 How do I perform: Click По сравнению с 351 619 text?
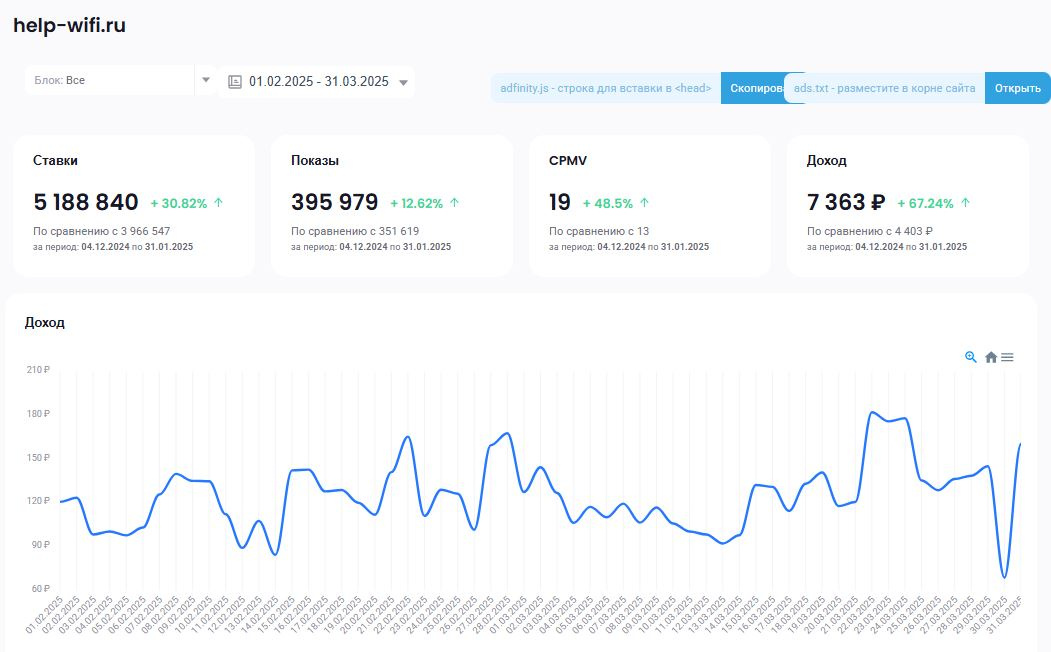point(355,231)
